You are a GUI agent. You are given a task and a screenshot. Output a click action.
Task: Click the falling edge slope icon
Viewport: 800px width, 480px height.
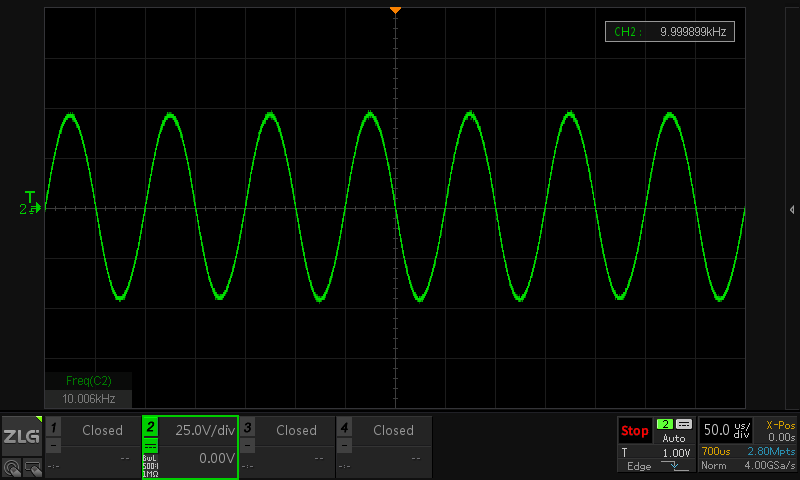click(x=675, y=466)
